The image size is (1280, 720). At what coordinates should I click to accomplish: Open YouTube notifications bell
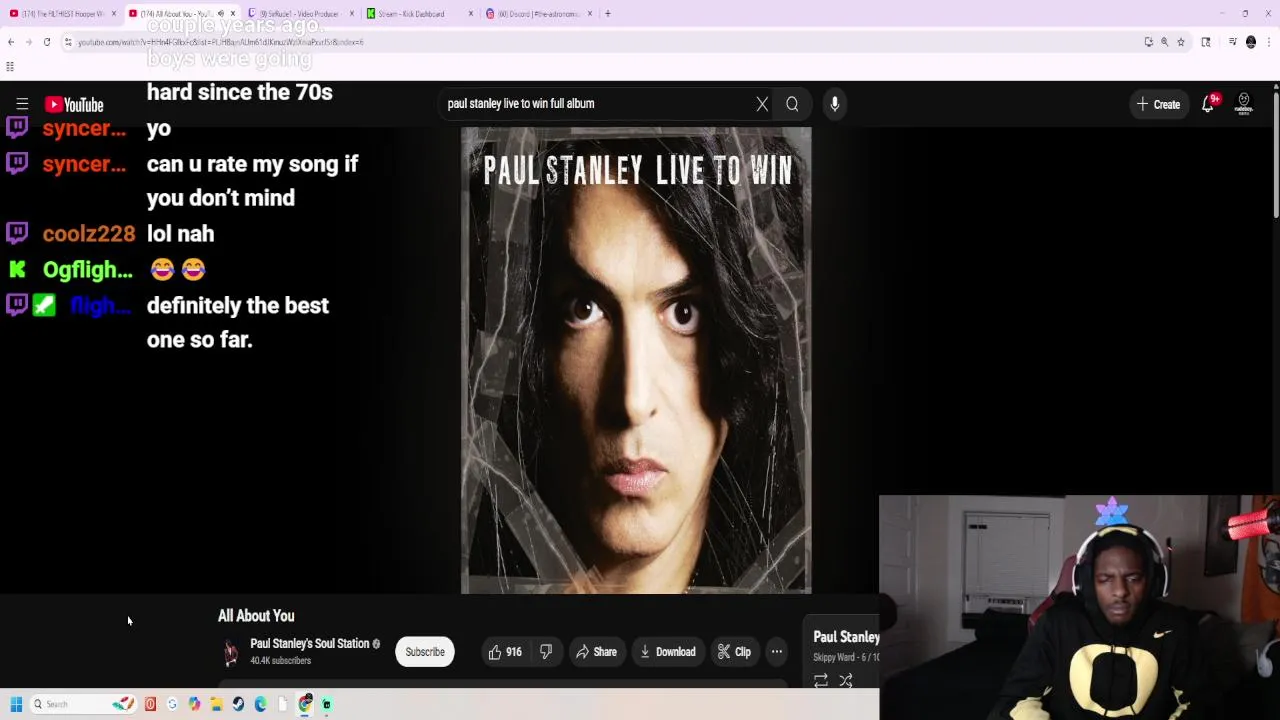[x=1208, y=104]
